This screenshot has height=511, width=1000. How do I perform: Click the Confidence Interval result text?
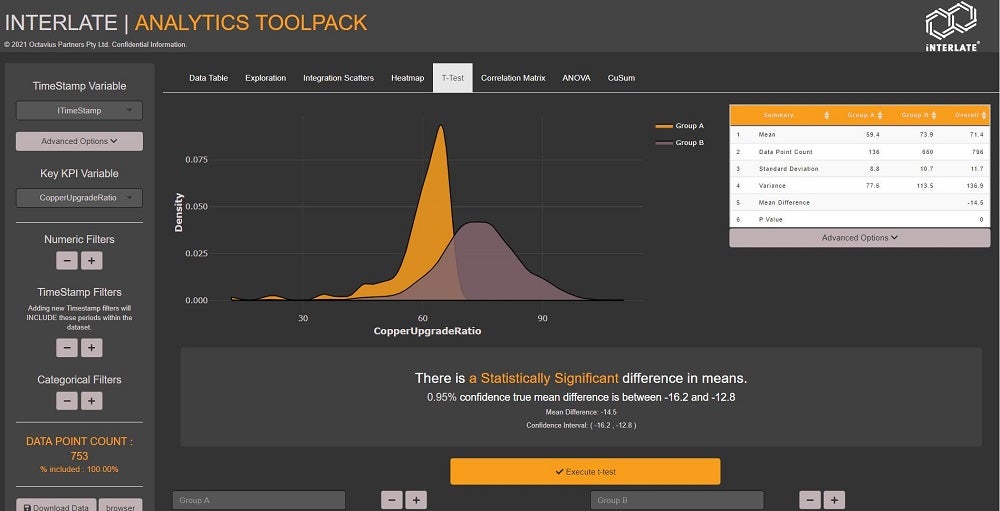pos(581,425)
